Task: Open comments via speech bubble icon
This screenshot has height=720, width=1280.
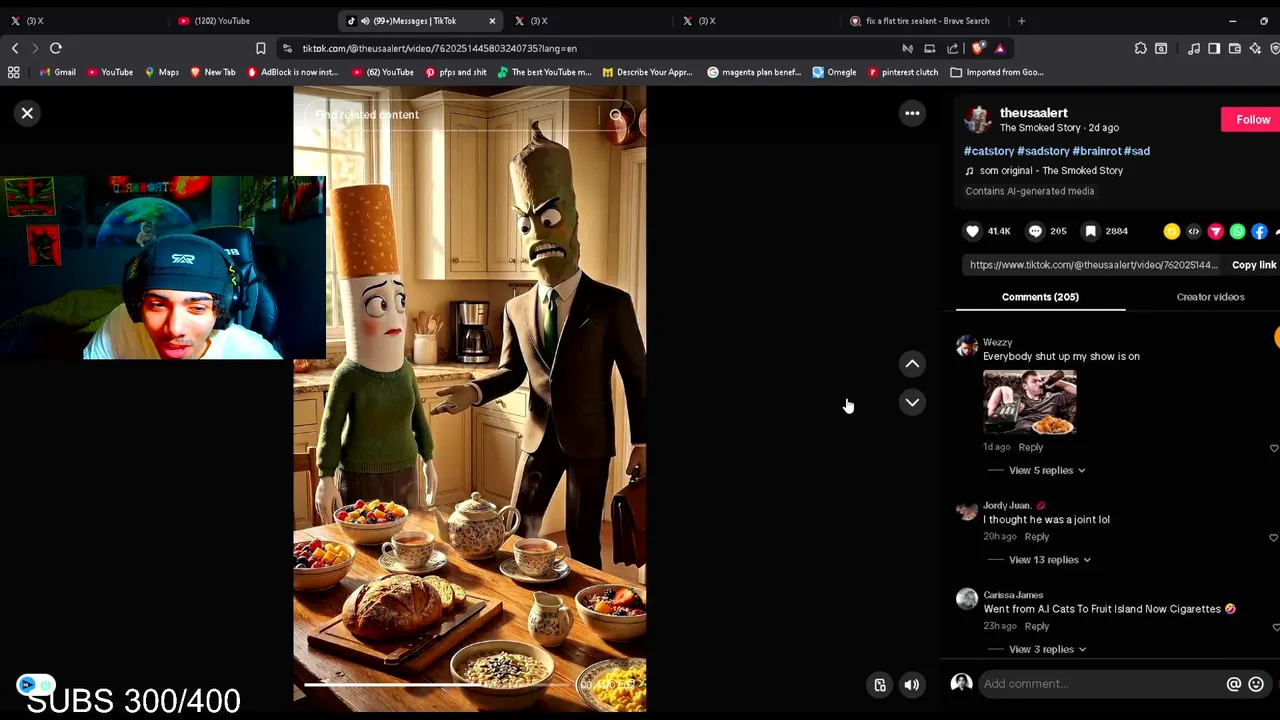Action: click(x=1035, y=231)
